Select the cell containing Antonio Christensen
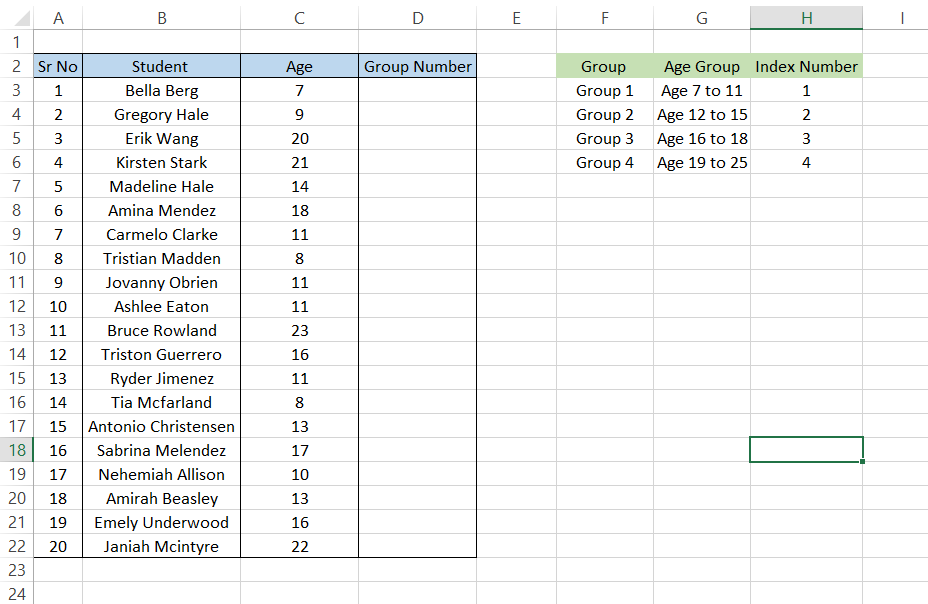Image resolution: width=928 pixels, height=604 pixels. tap(161, 426)
